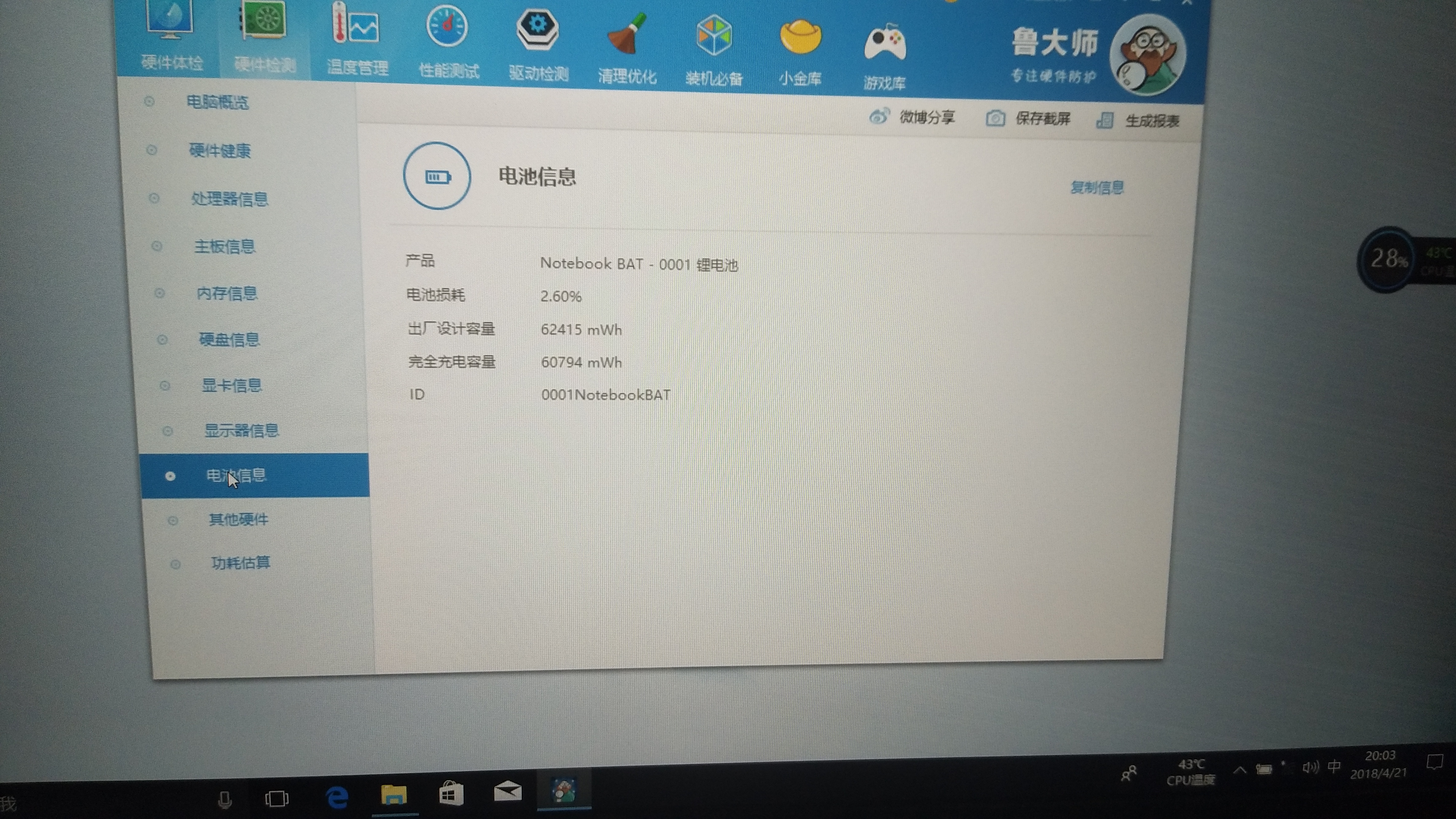Click 复制信息 copy info link

tap(1096, 188)
